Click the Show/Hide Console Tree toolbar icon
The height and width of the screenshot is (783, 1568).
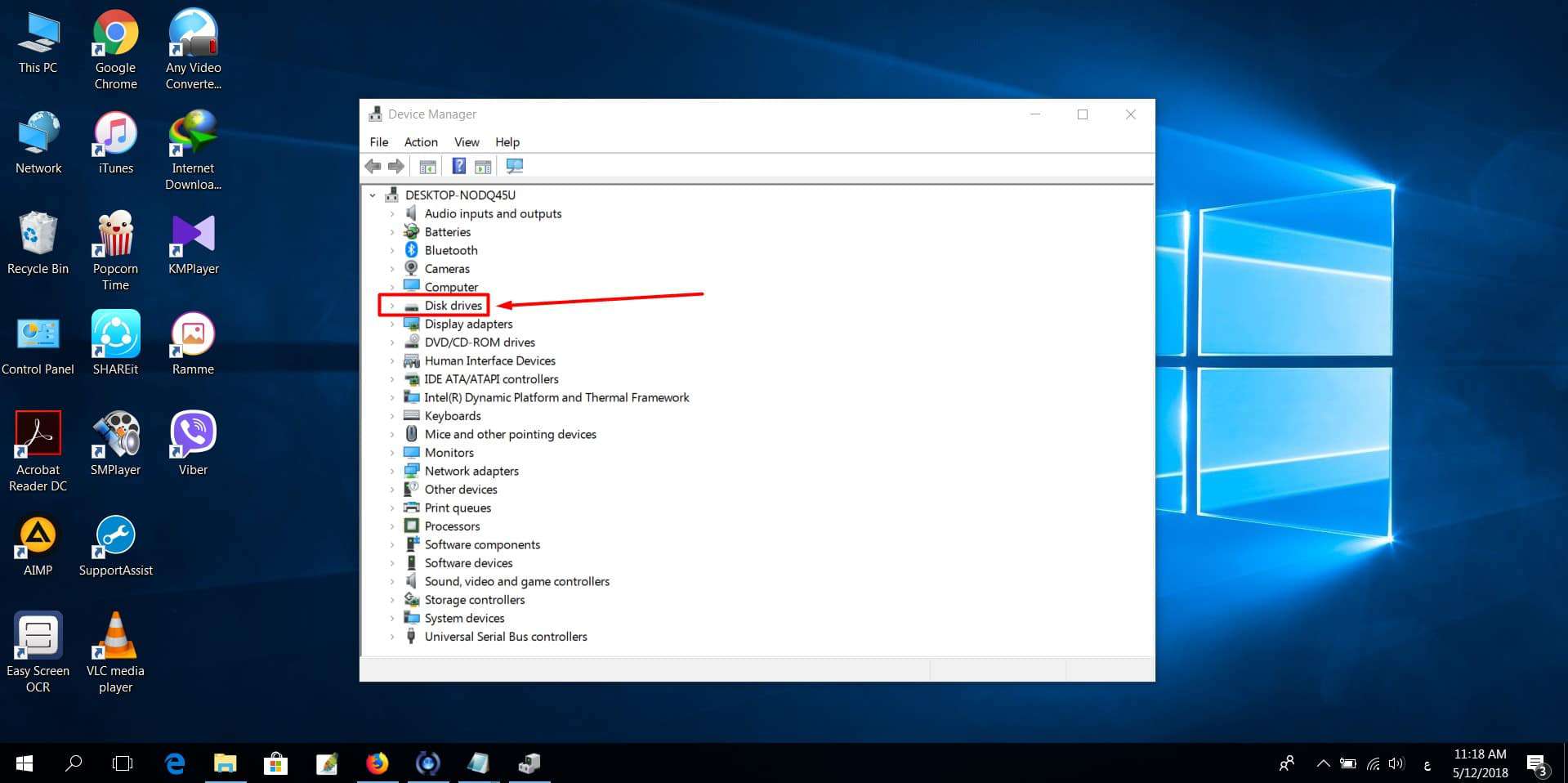(427, 167)
